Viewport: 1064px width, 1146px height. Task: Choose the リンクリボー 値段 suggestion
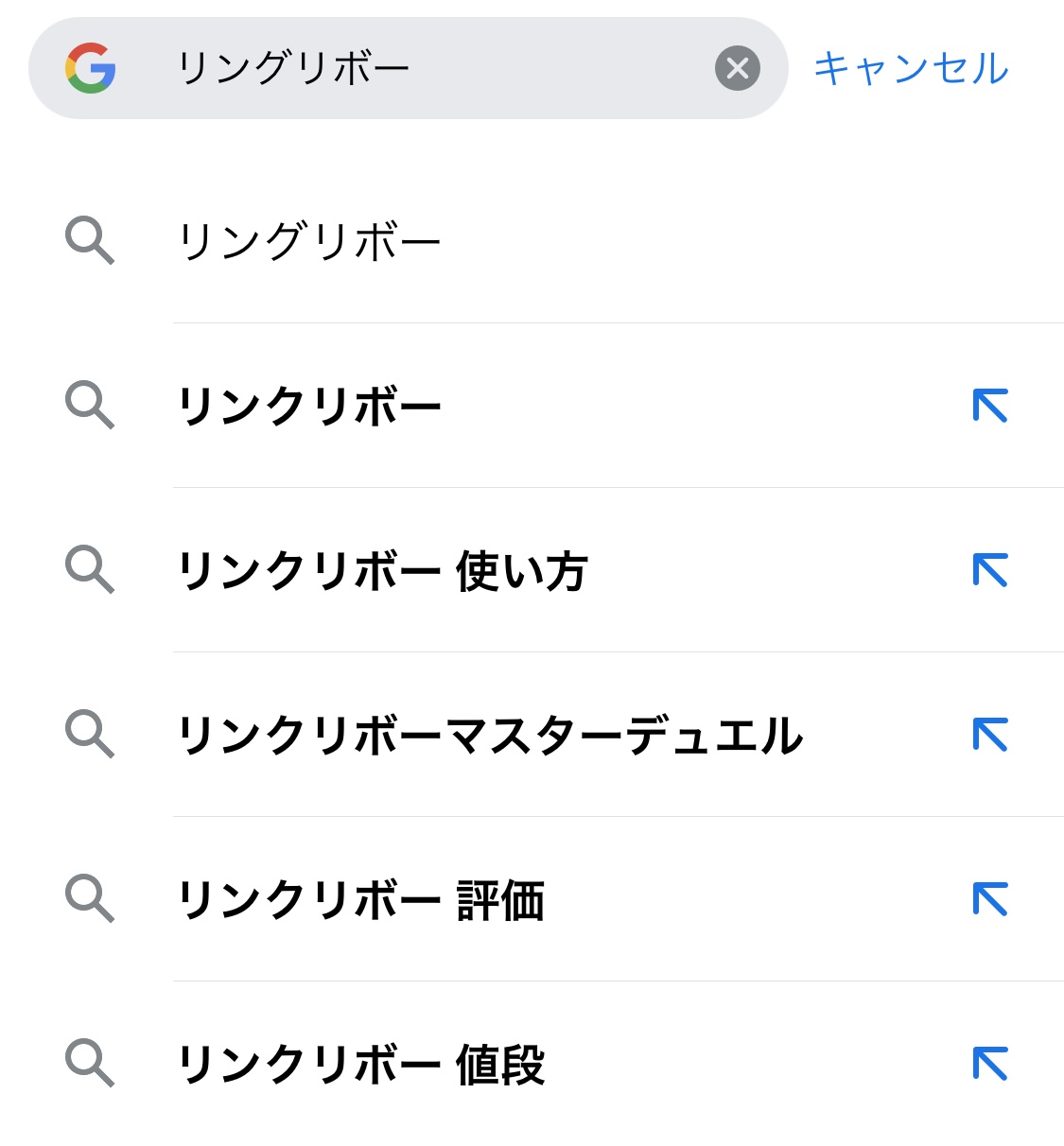click(360, 1064)
